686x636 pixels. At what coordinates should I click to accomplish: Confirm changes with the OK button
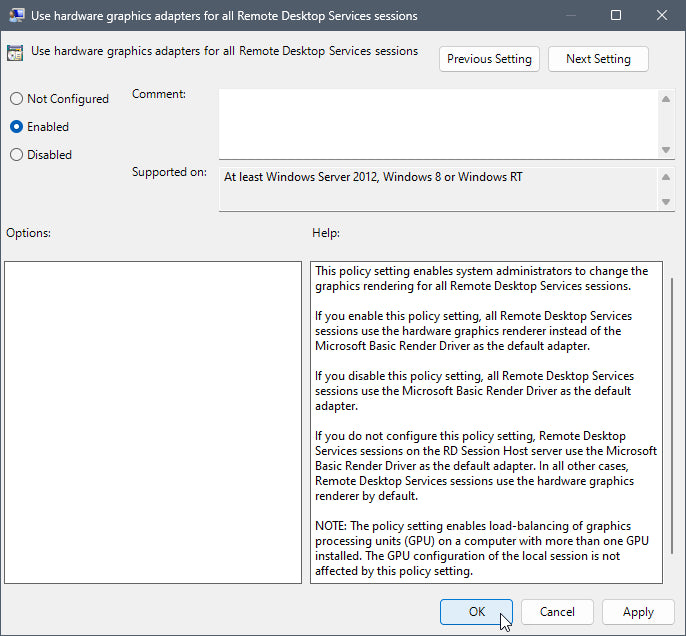(477, 612)
